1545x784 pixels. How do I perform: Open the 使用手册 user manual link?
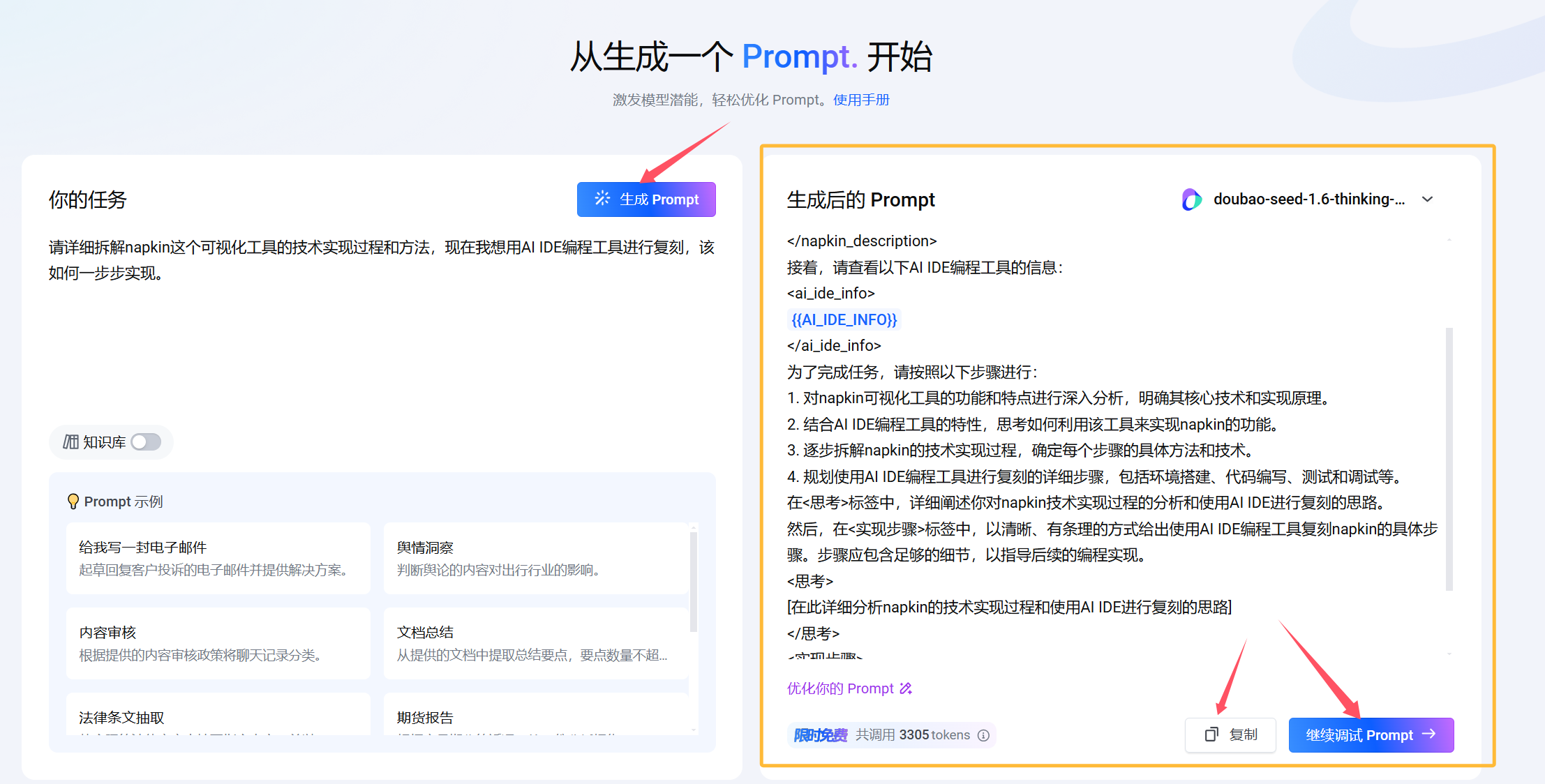coord(861,100)
